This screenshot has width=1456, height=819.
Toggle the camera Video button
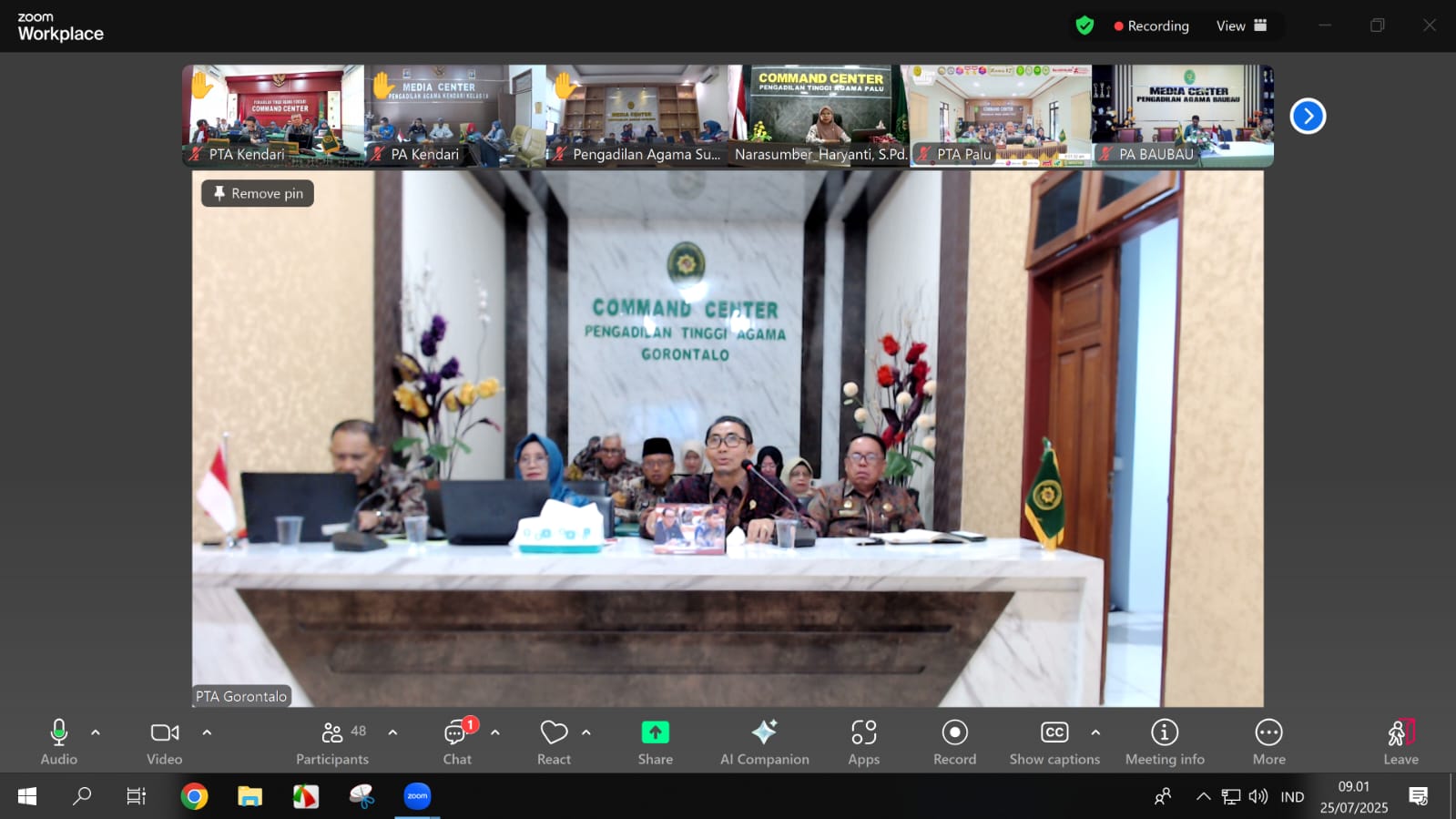click(165, 733)
